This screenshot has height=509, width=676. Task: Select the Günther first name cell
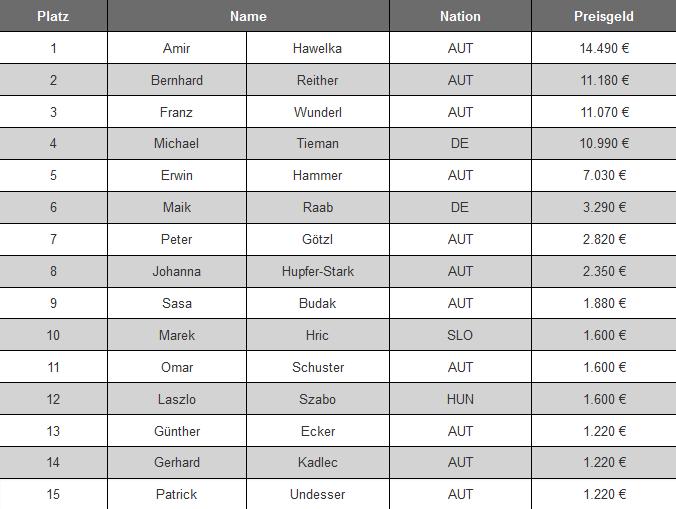tap(177, 431)
